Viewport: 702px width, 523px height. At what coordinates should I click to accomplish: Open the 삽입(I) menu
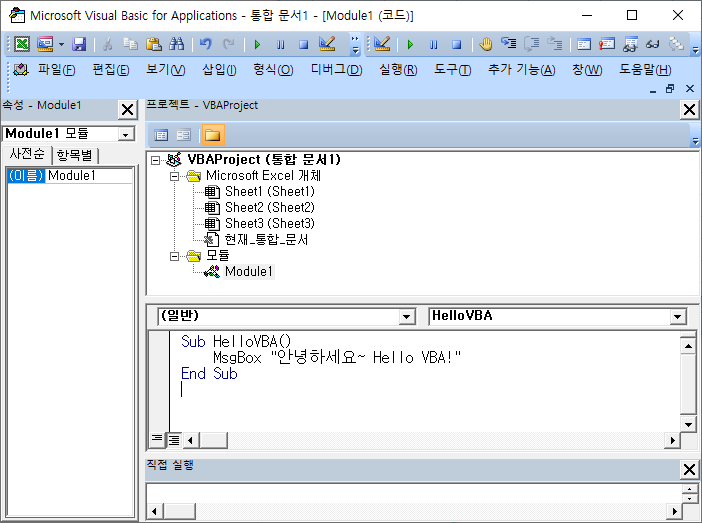point(219,69)
